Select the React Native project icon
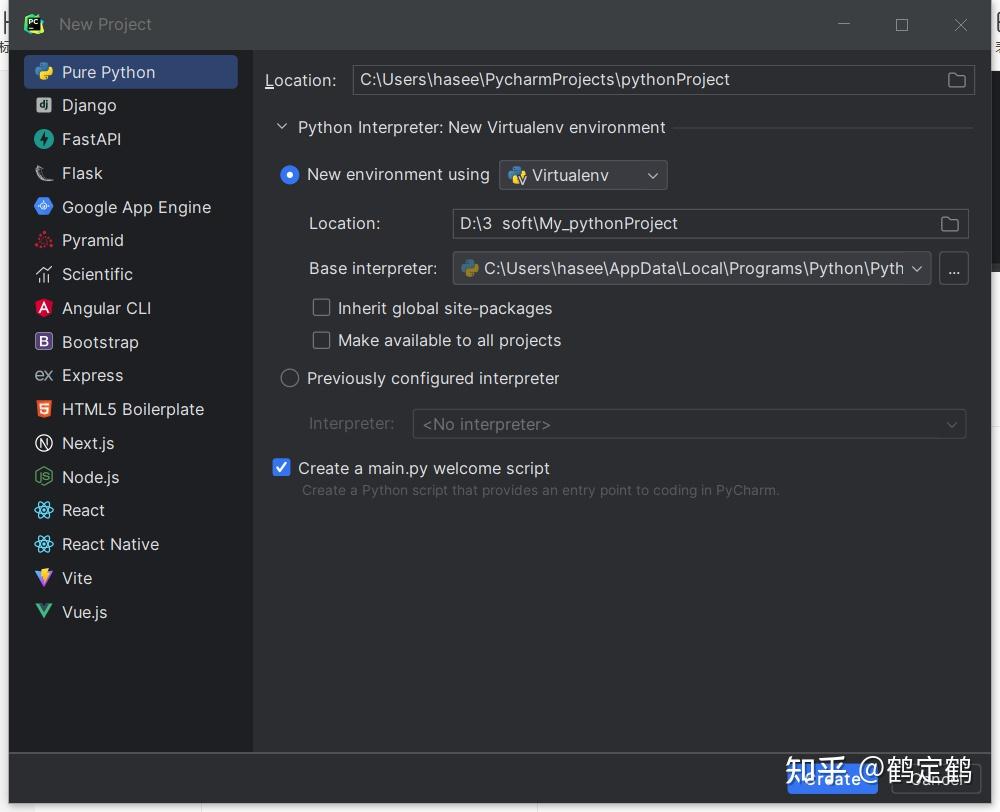 click(43, 544)
